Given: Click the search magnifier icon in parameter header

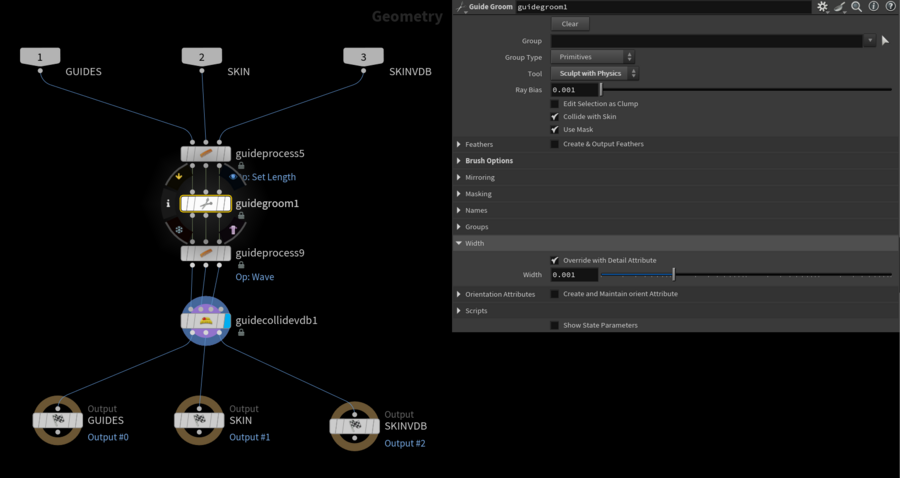Looking at the screenshot, I should [856, 7].
